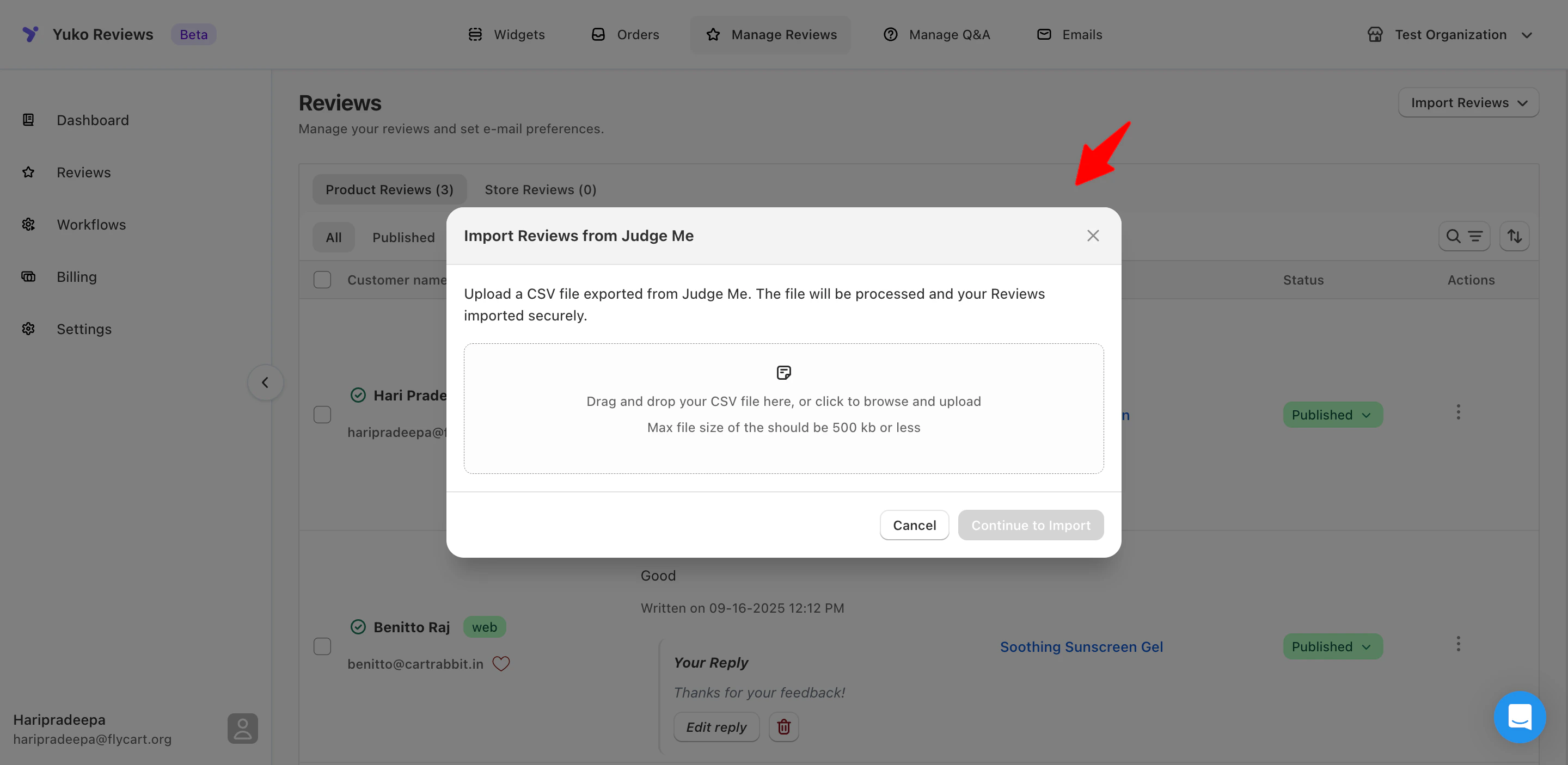This screenshot has width=1568, height=765.
Task: Switch to the Store Reviews (0) tab
Action: (540, 190)
